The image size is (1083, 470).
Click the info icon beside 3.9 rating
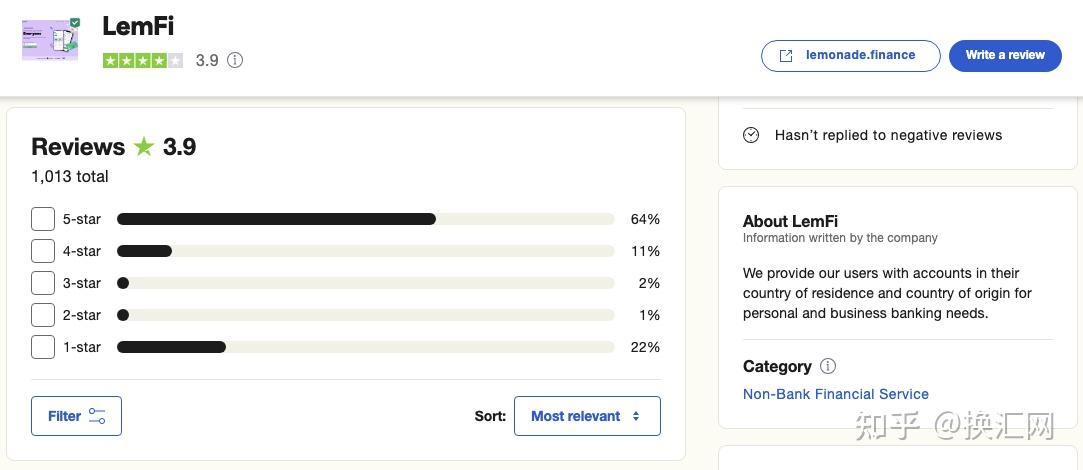pyautogui.click(x=235, y=60)
